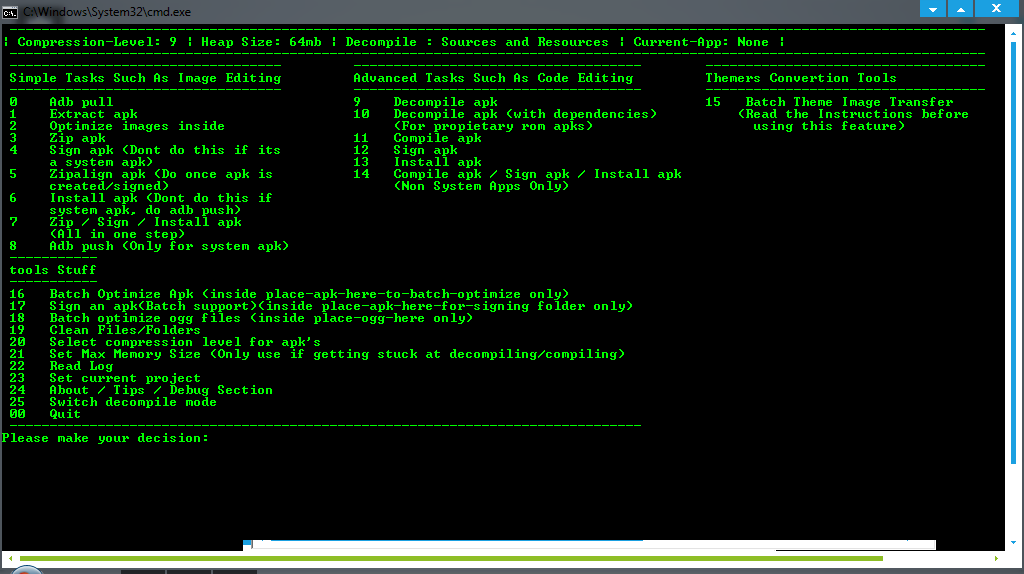Viewport: 1024px width, 574px height.
Task: Click 'Decompile : Sources and Resources' header text
Action: click(477, 42)
